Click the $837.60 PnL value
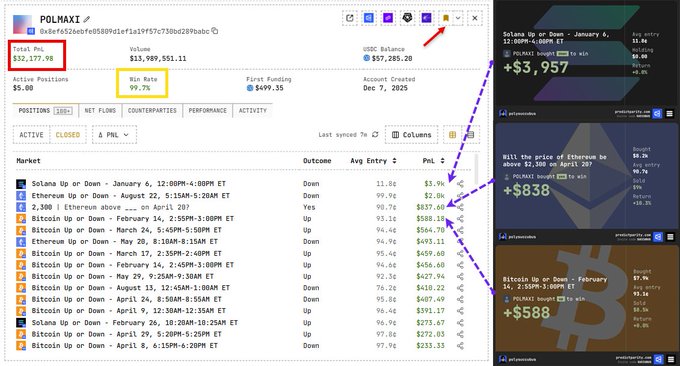Screen dimensions: 680x366 coord(430,207)
